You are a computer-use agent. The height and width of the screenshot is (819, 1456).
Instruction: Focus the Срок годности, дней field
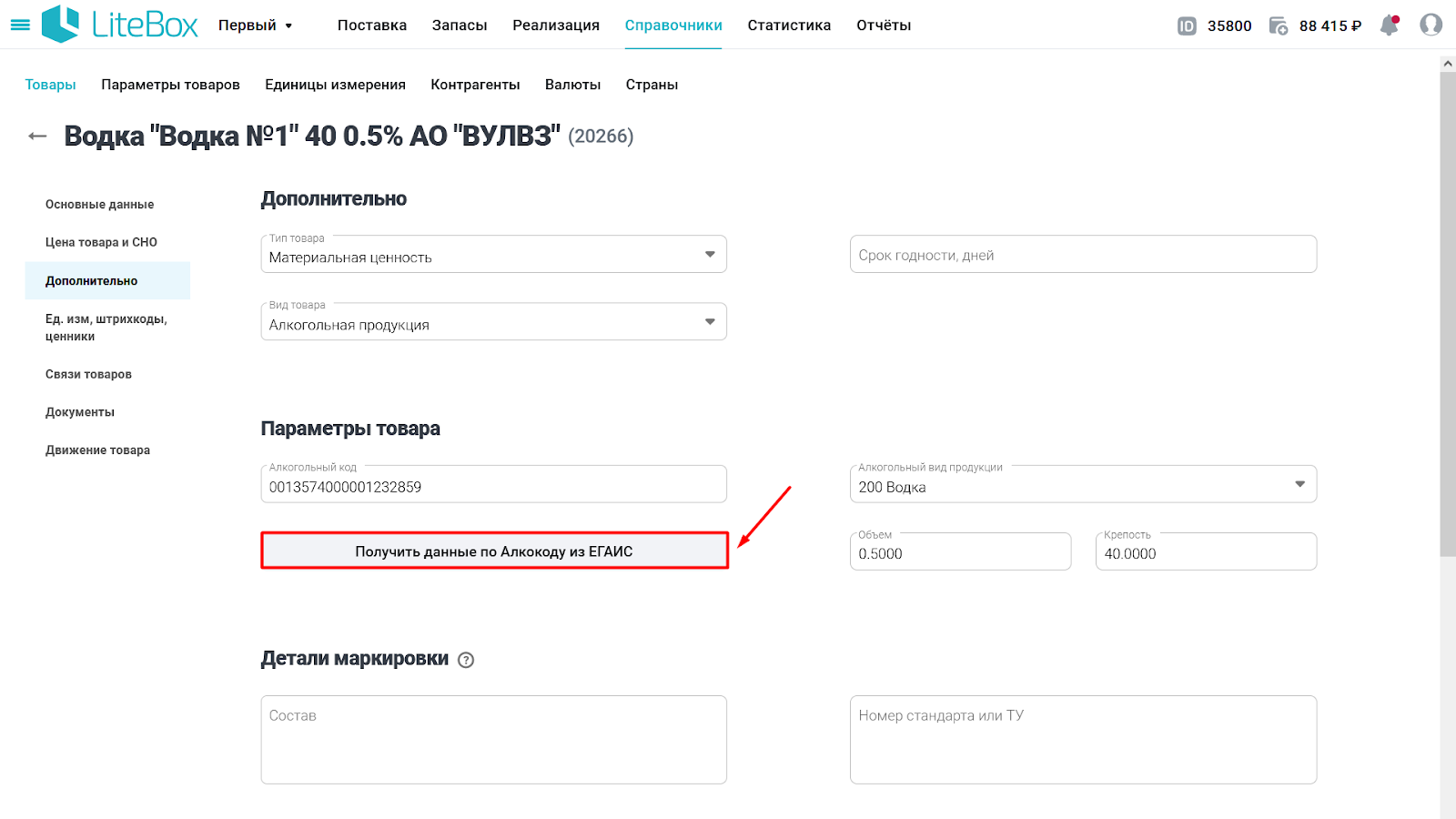coord(1083,254)
